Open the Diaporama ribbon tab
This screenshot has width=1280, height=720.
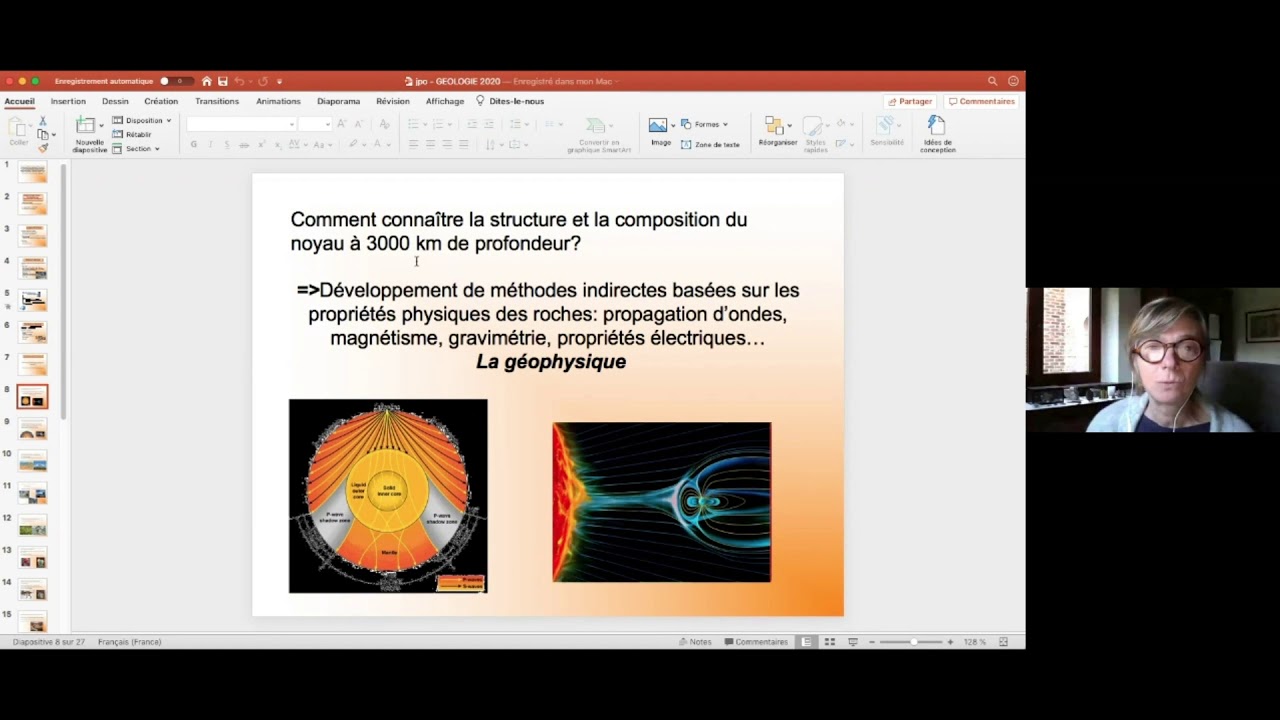click(x=338, y=101)
